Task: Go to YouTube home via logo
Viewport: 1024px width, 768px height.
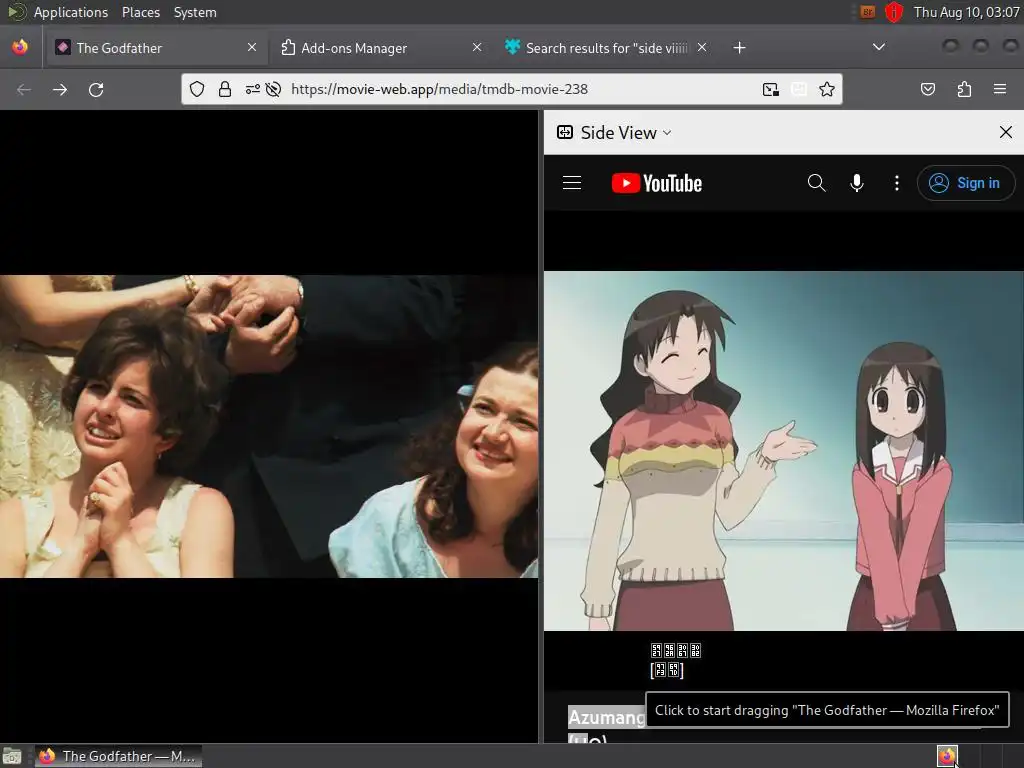Action: (657, 184)
